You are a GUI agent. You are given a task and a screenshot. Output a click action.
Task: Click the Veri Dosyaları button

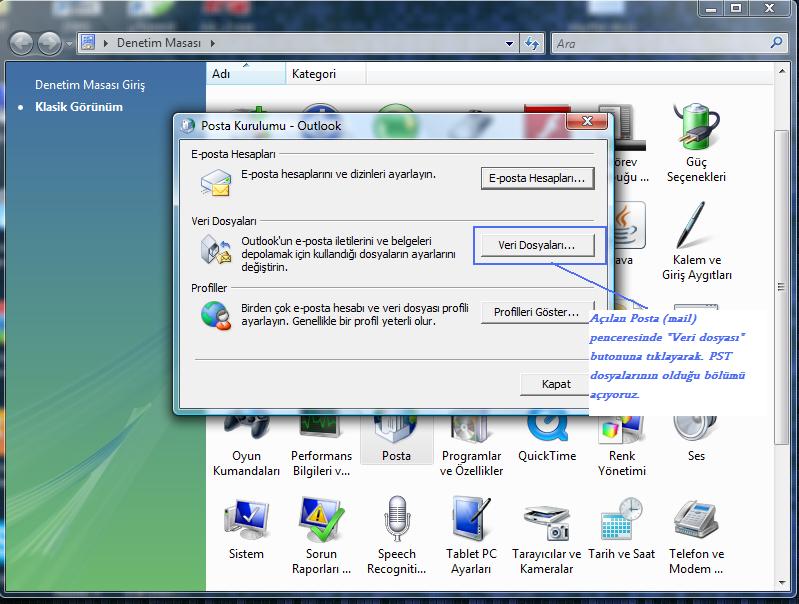click(538, 245)
